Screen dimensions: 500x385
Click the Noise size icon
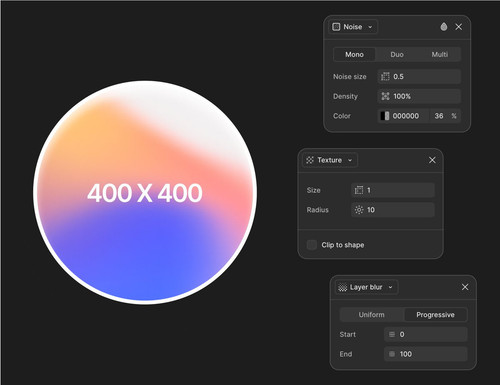click(385, 77)
